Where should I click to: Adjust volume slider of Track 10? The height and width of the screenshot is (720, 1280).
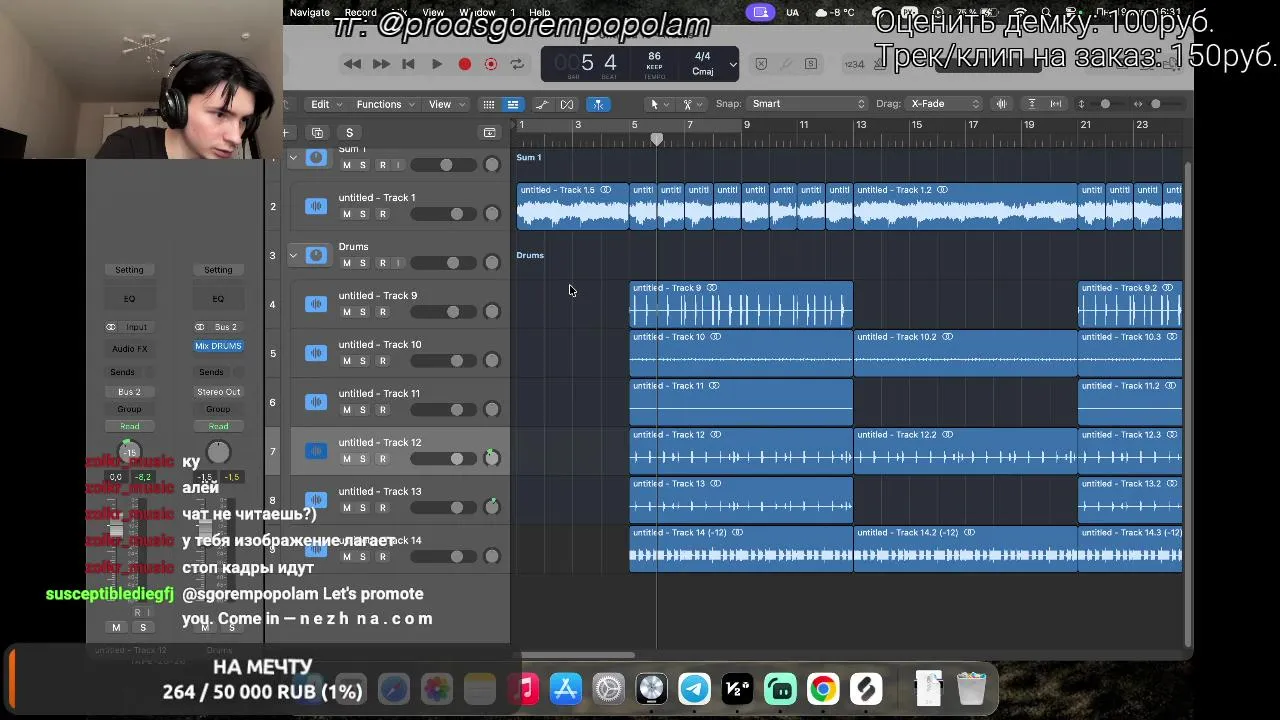tap(444, 361)
